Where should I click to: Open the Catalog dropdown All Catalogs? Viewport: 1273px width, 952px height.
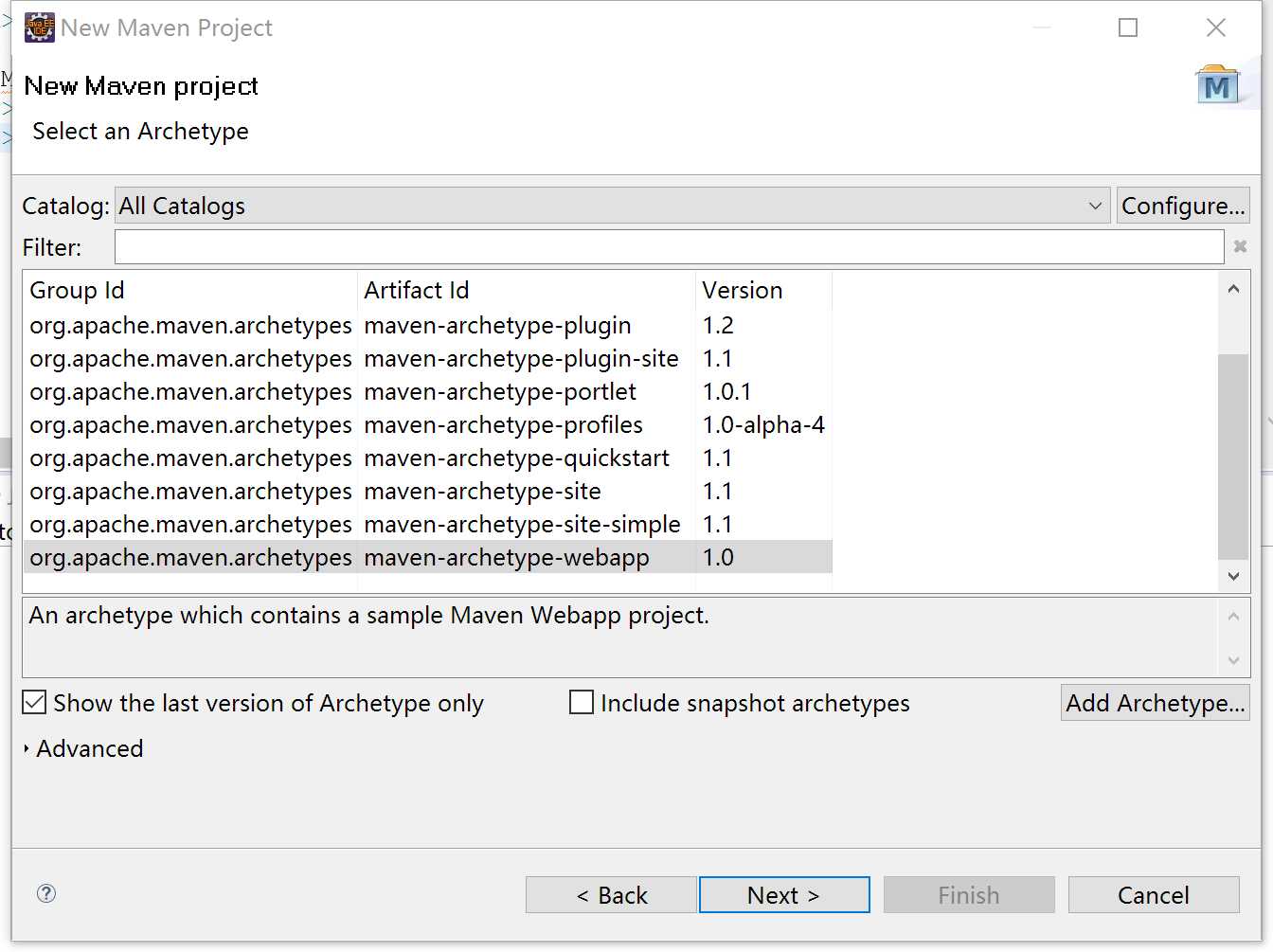pos(613,206)
